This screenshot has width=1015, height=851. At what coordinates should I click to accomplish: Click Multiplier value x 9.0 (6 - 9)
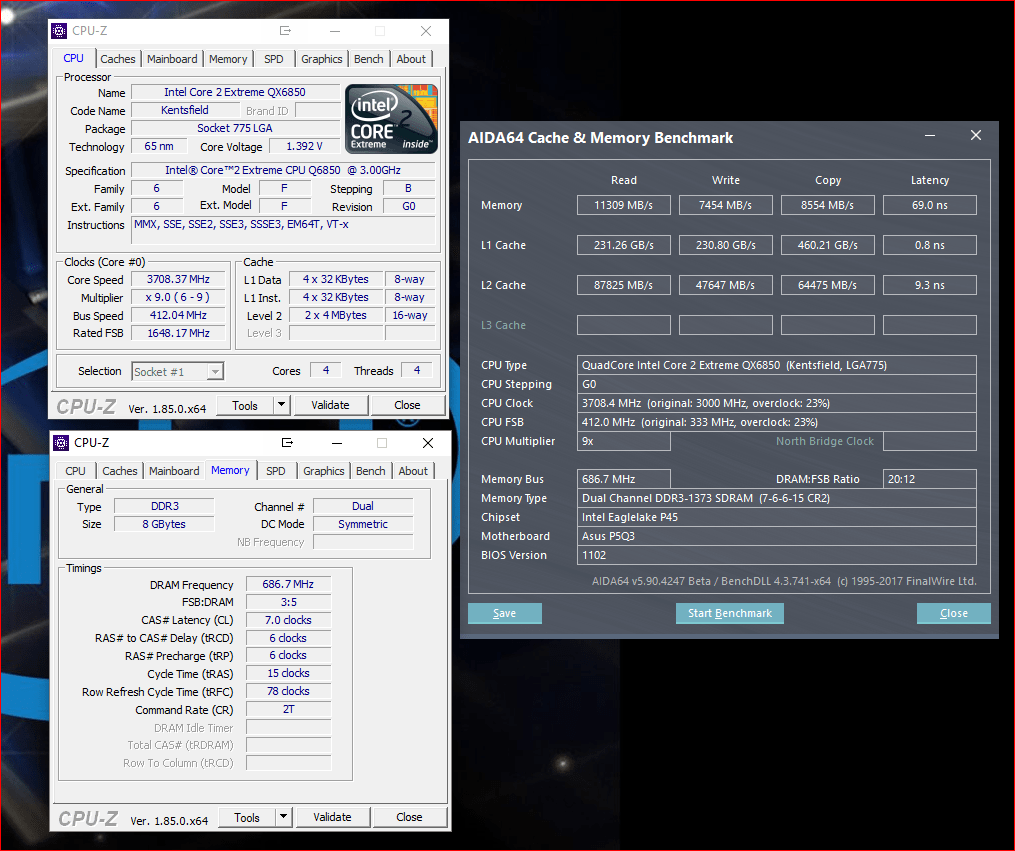178,298
